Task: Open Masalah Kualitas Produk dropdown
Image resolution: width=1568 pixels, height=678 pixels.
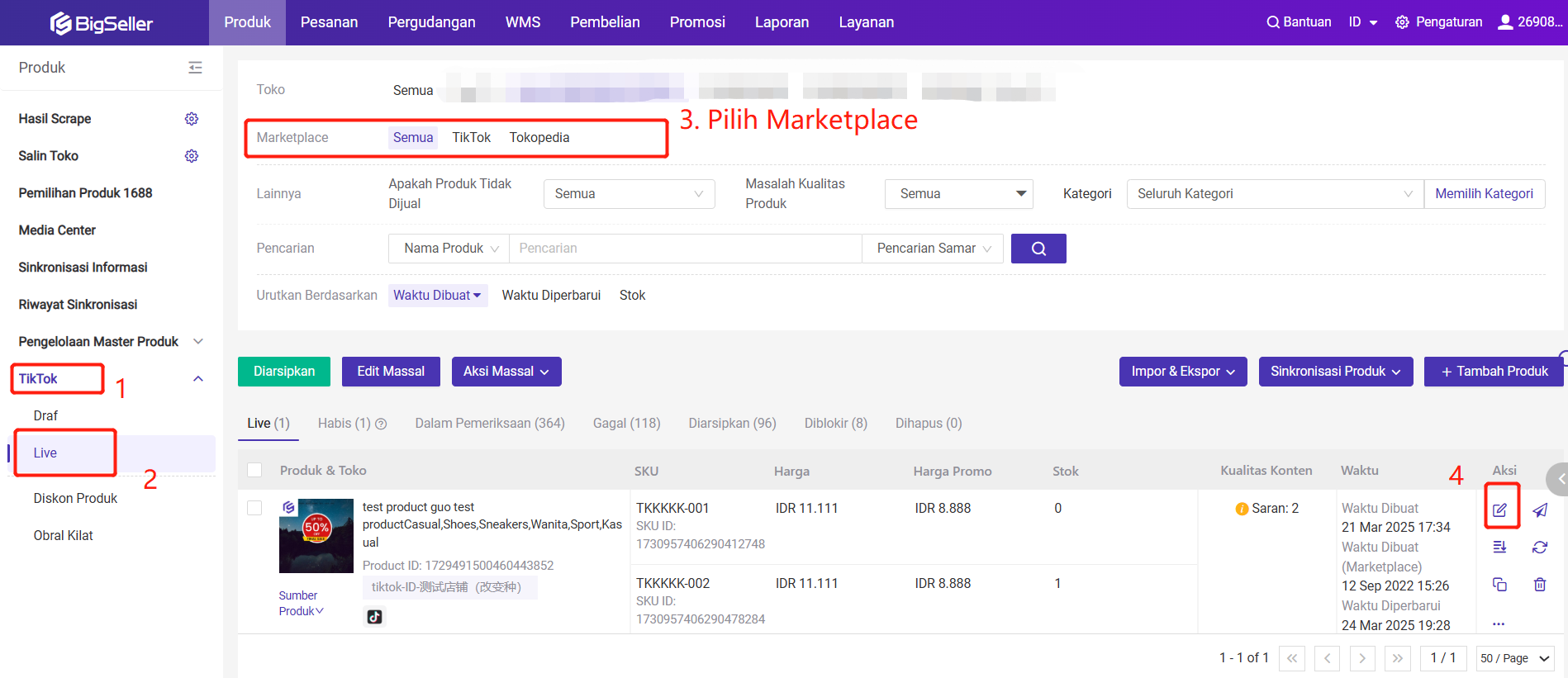Action: [959, 194]
